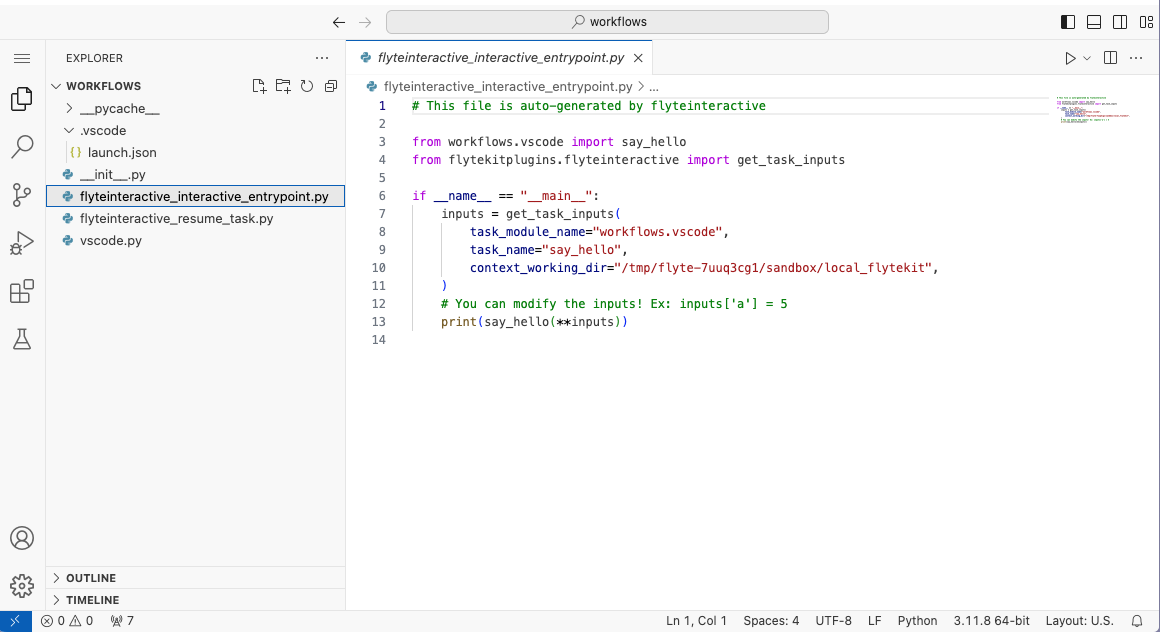Click the Python language mode in status bar
The width and height of the screenshot is (1160, 632).
coord(917,620)
